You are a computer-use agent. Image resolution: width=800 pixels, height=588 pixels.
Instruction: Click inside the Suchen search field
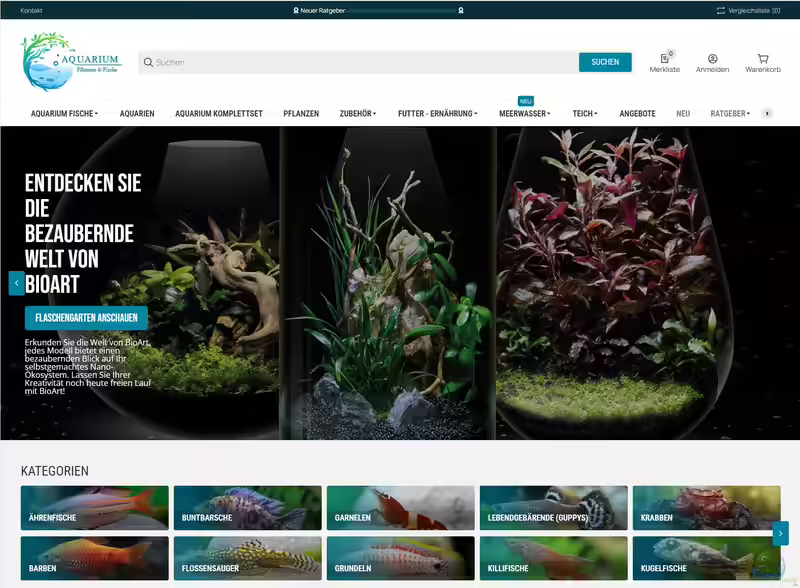coord(300,62)
